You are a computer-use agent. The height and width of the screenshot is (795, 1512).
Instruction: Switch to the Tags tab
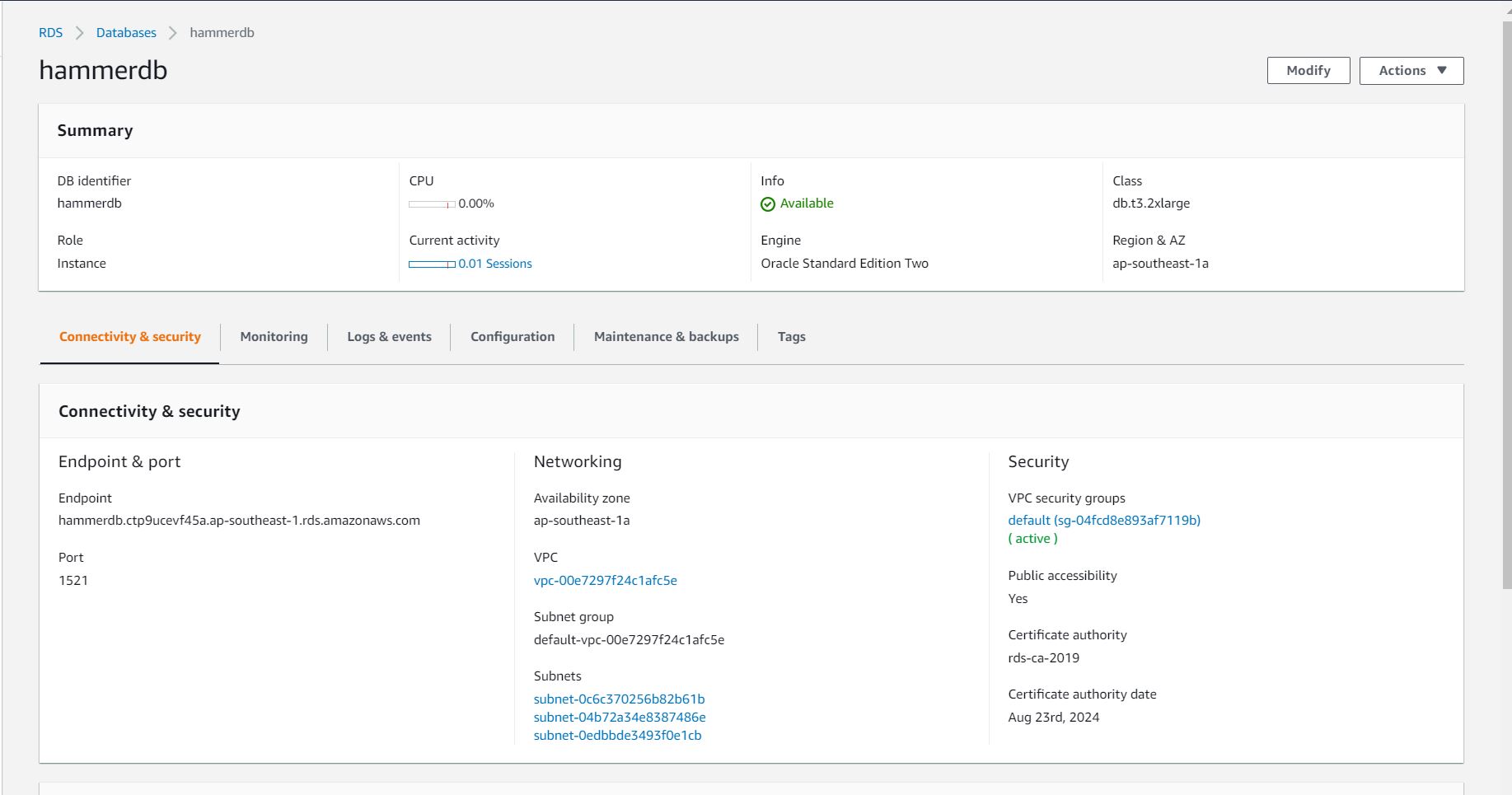(x=791, y=337)
